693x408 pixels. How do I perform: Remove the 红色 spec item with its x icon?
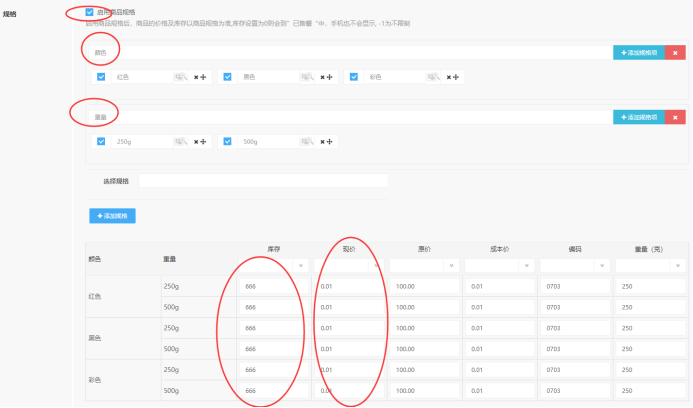click(x=195, y=77)
